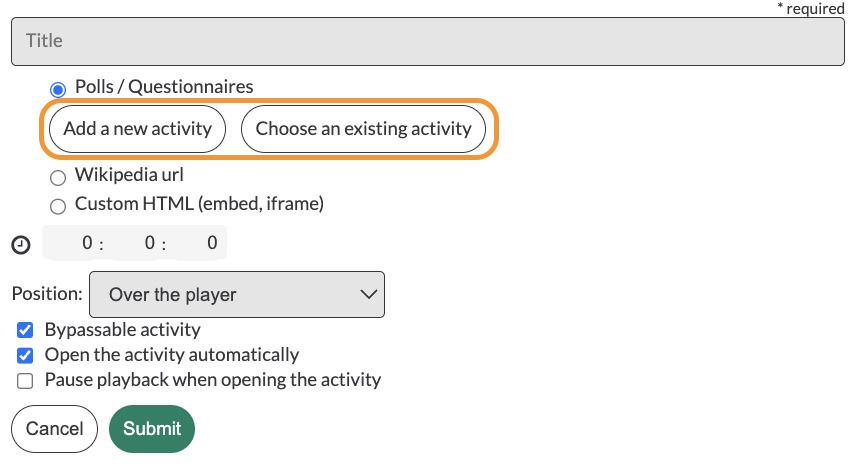Click the Position label text
Image resolution: width=853 pixels, height=464 pixels.
point(47,294)
